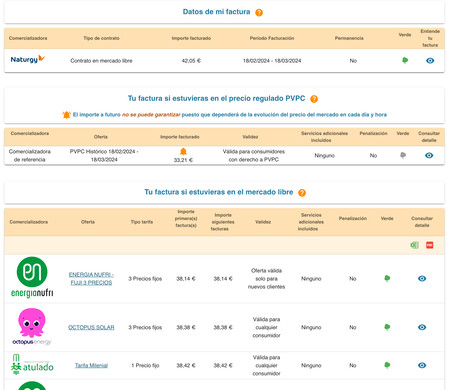
Task: Click green leaf icon in Naturgy row
Action: [405, 60]
